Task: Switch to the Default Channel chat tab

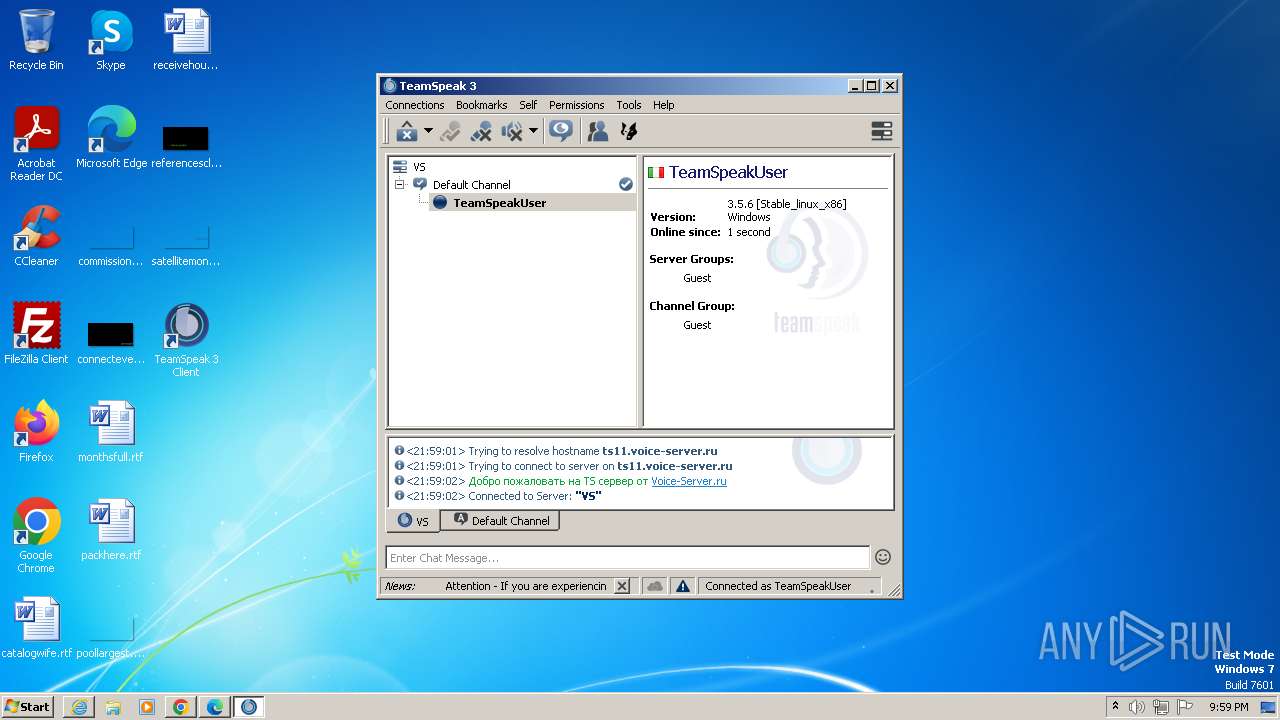Action: pyautogui.click(x=500, y=521)
